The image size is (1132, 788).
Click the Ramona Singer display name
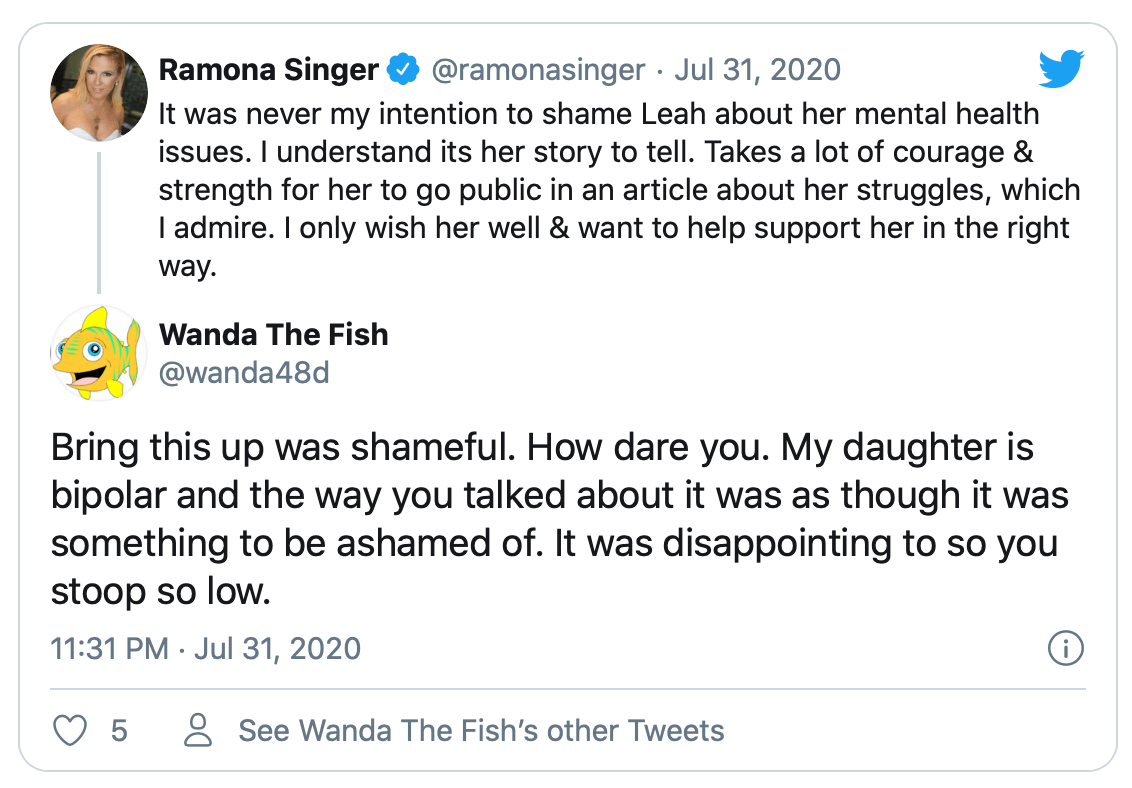point(269,70)
